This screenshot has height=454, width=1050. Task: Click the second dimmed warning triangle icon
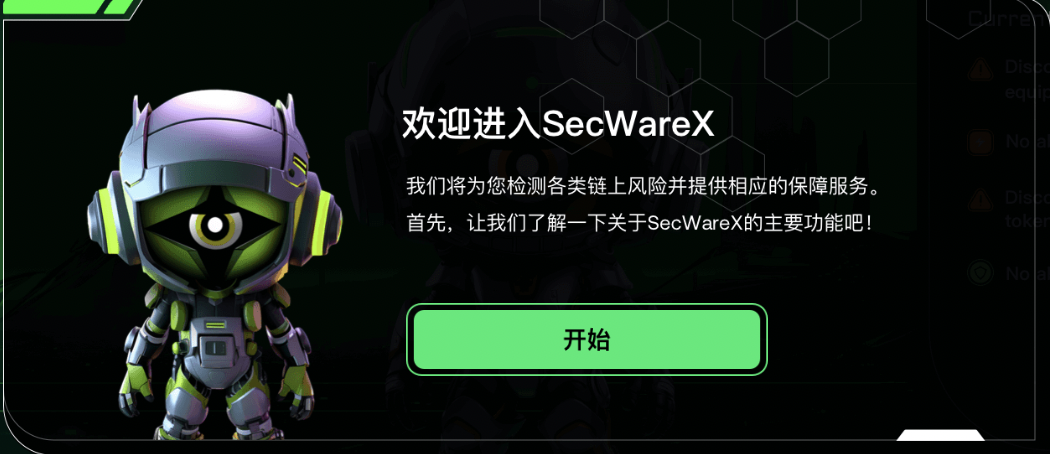tap(980, 199)
